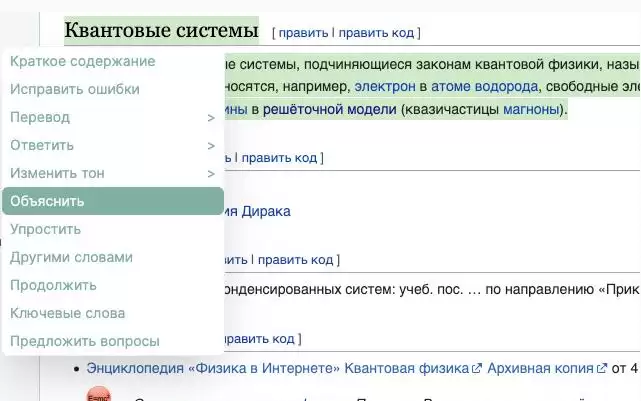641x401 pixels.
Task: Click the partially hidden править код link above Энциклопедия
Action: pos(259,339)
